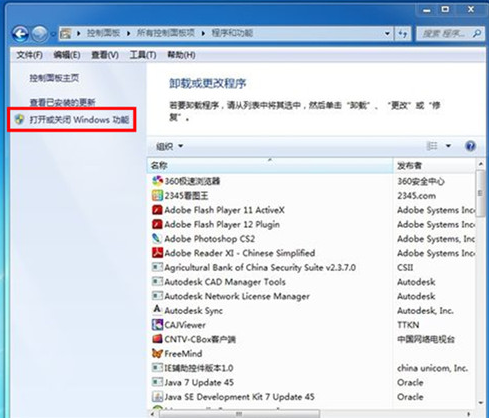Screen dimensions: 489x418
Task: Click publisher Autodesk, Inc. cell
Action: 425,310
